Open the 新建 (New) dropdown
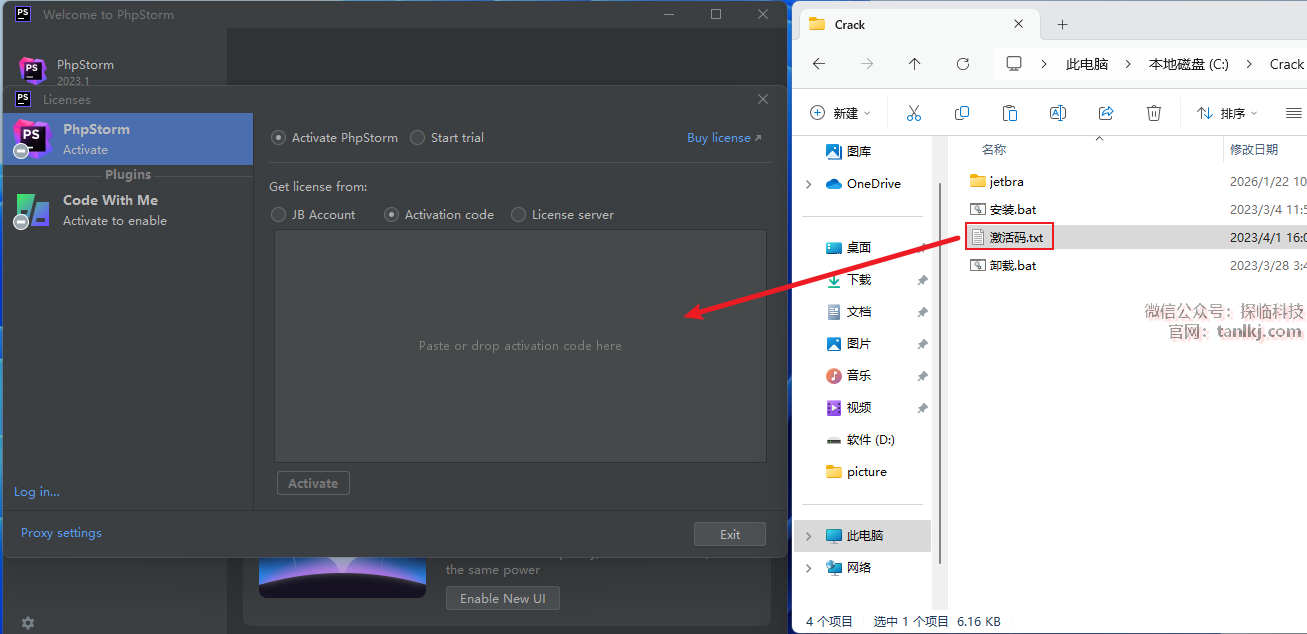This screenshot has height=634, width=1307. coord(841,113)
